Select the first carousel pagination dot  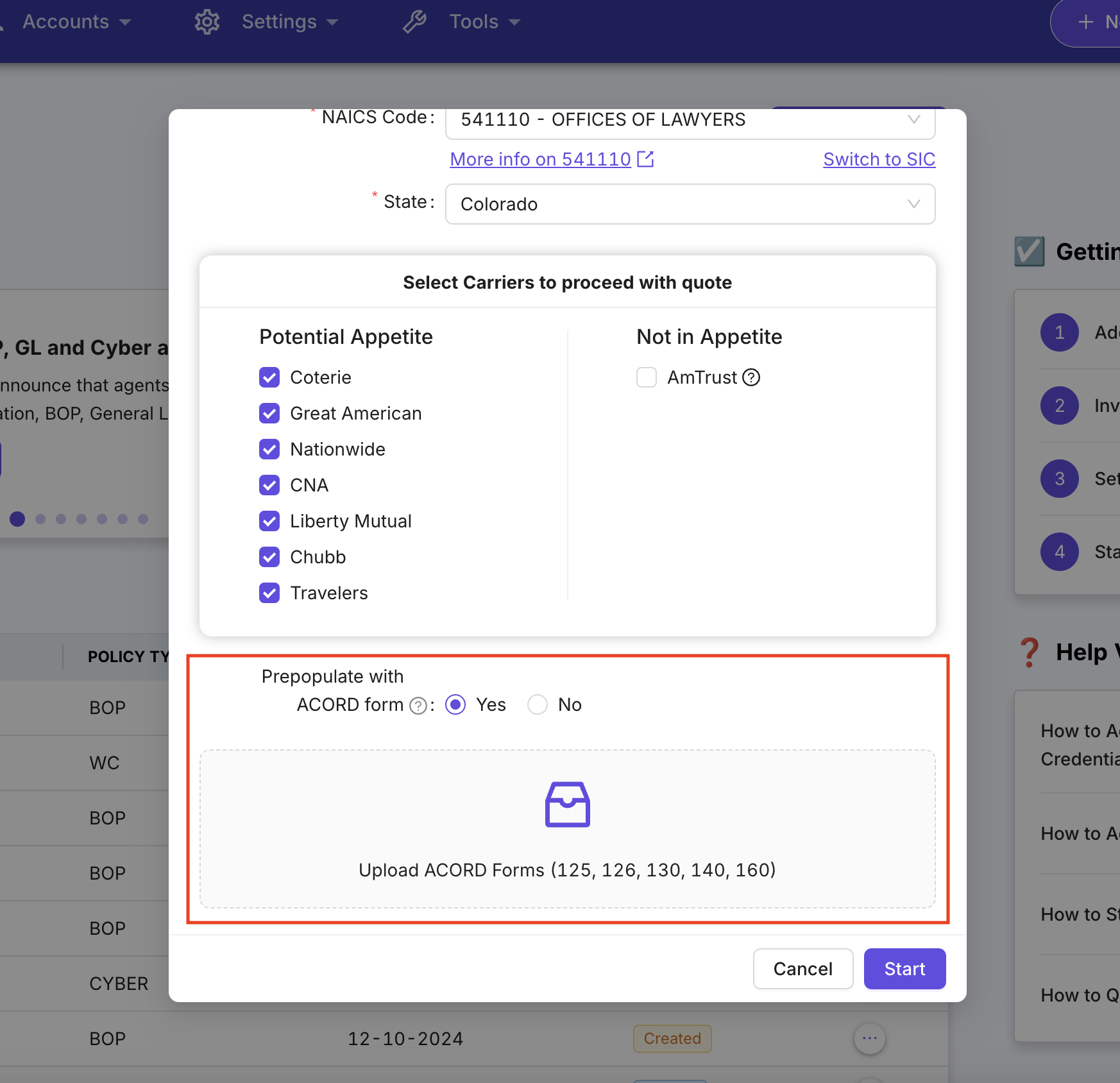17,518
